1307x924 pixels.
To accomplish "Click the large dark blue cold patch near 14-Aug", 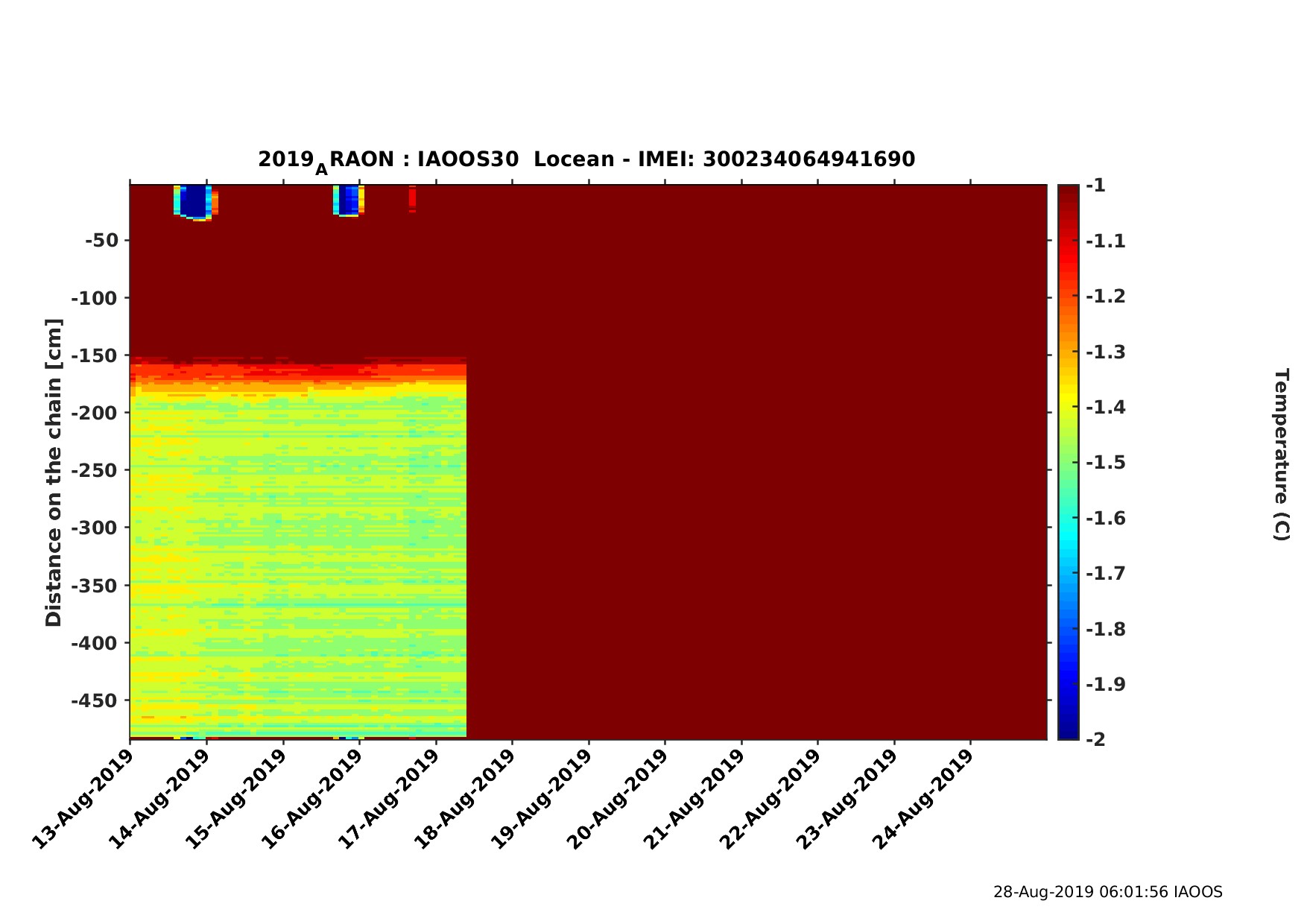I will click(x=194, y=201).
